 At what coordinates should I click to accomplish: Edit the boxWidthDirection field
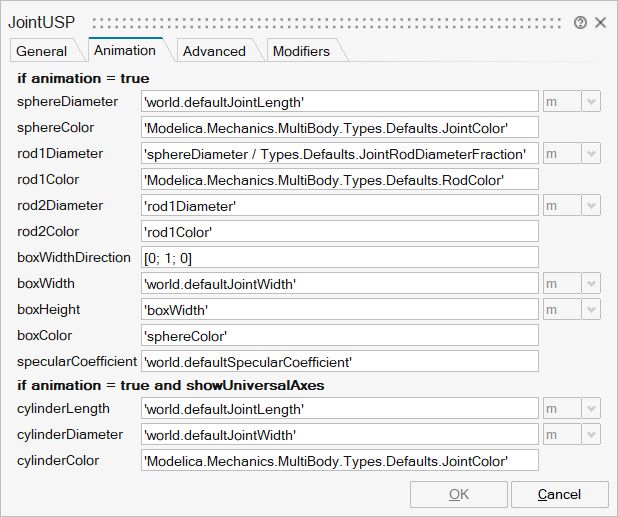pyautogui.click(x=340, y=257)
